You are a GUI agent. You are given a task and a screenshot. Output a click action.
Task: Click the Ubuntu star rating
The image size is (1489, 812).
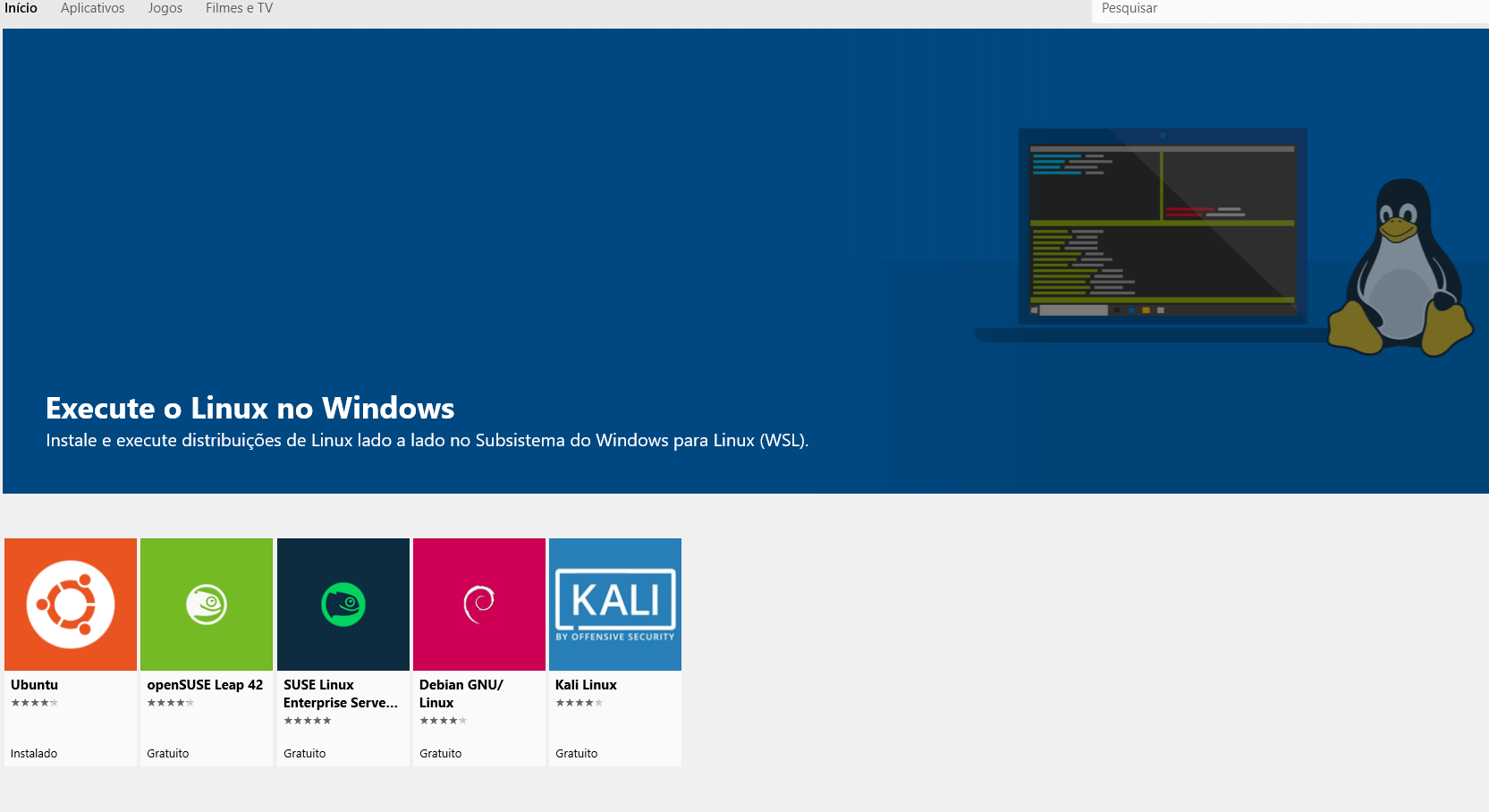point(35,703)
